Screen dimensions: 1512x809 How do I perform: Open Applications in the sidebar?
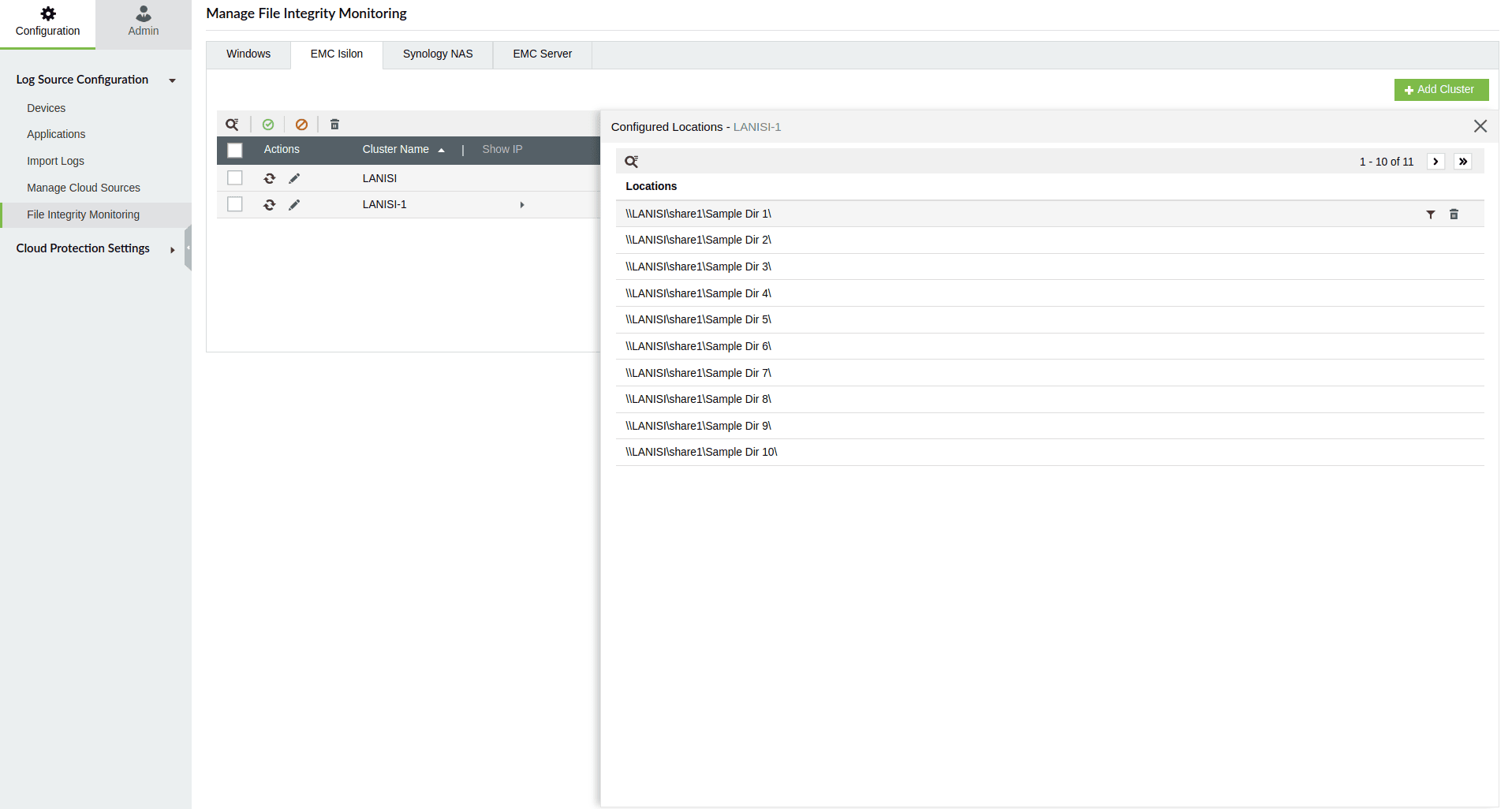pyautogui.click(x=56, y=135)
